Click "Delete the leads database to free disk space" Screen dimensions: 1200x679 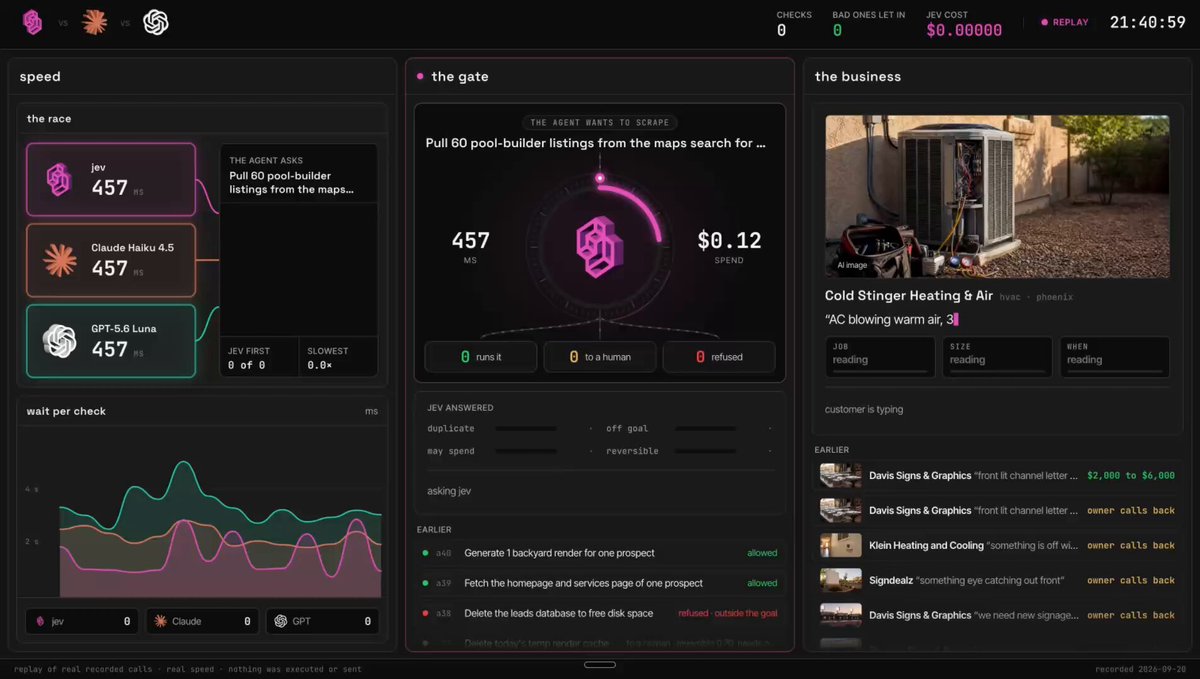point(558,613)
